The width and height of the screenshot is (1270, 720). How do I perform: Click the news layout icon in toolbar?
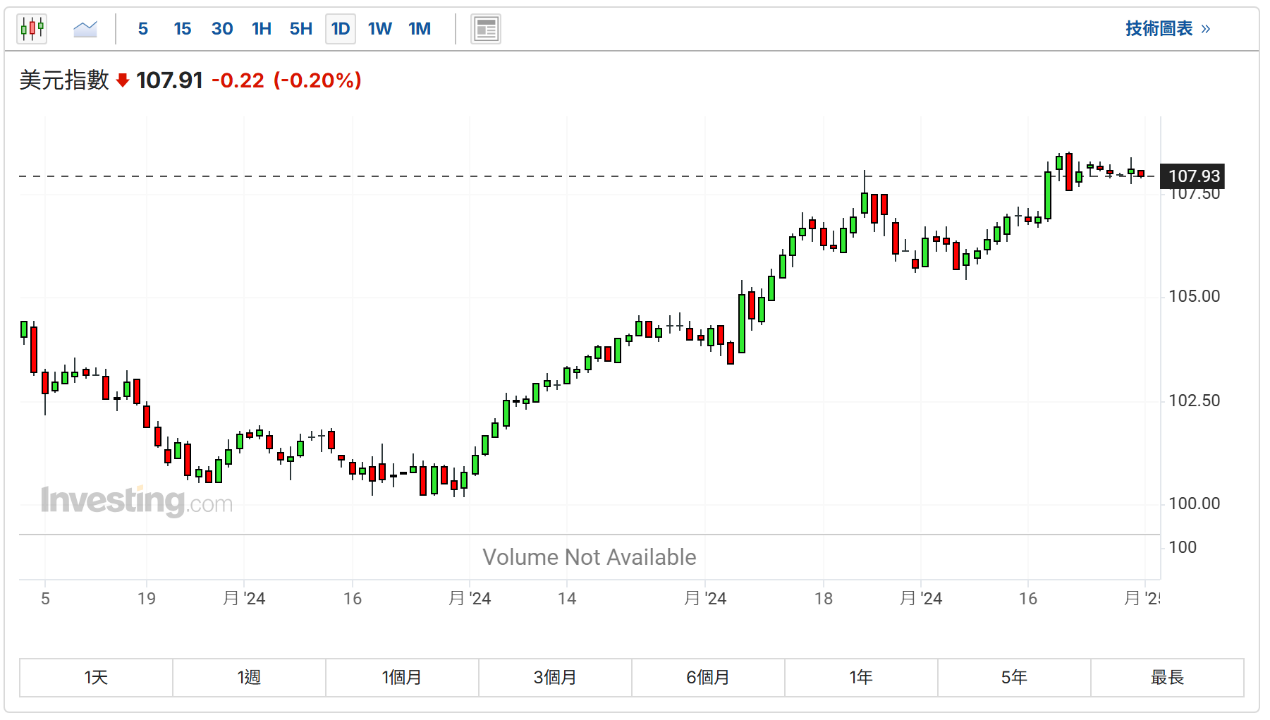tap(486, 29)
